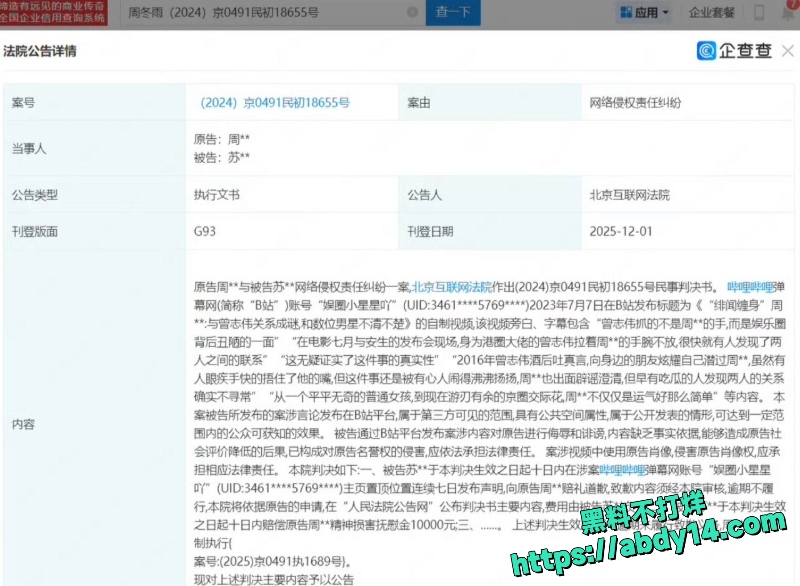Click the 公告人 label cell
The width and height of the screenshot is (800, 586).
(x=490, y=195)
